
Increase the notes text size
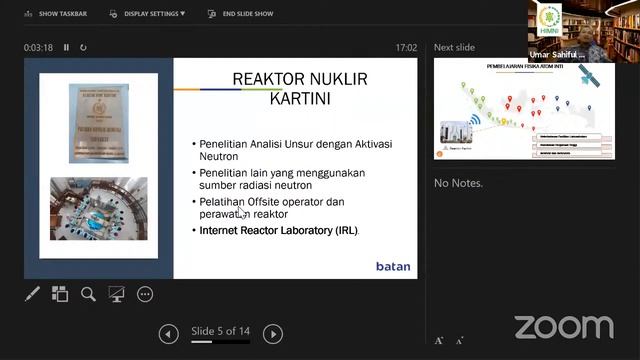pos(439,340)
